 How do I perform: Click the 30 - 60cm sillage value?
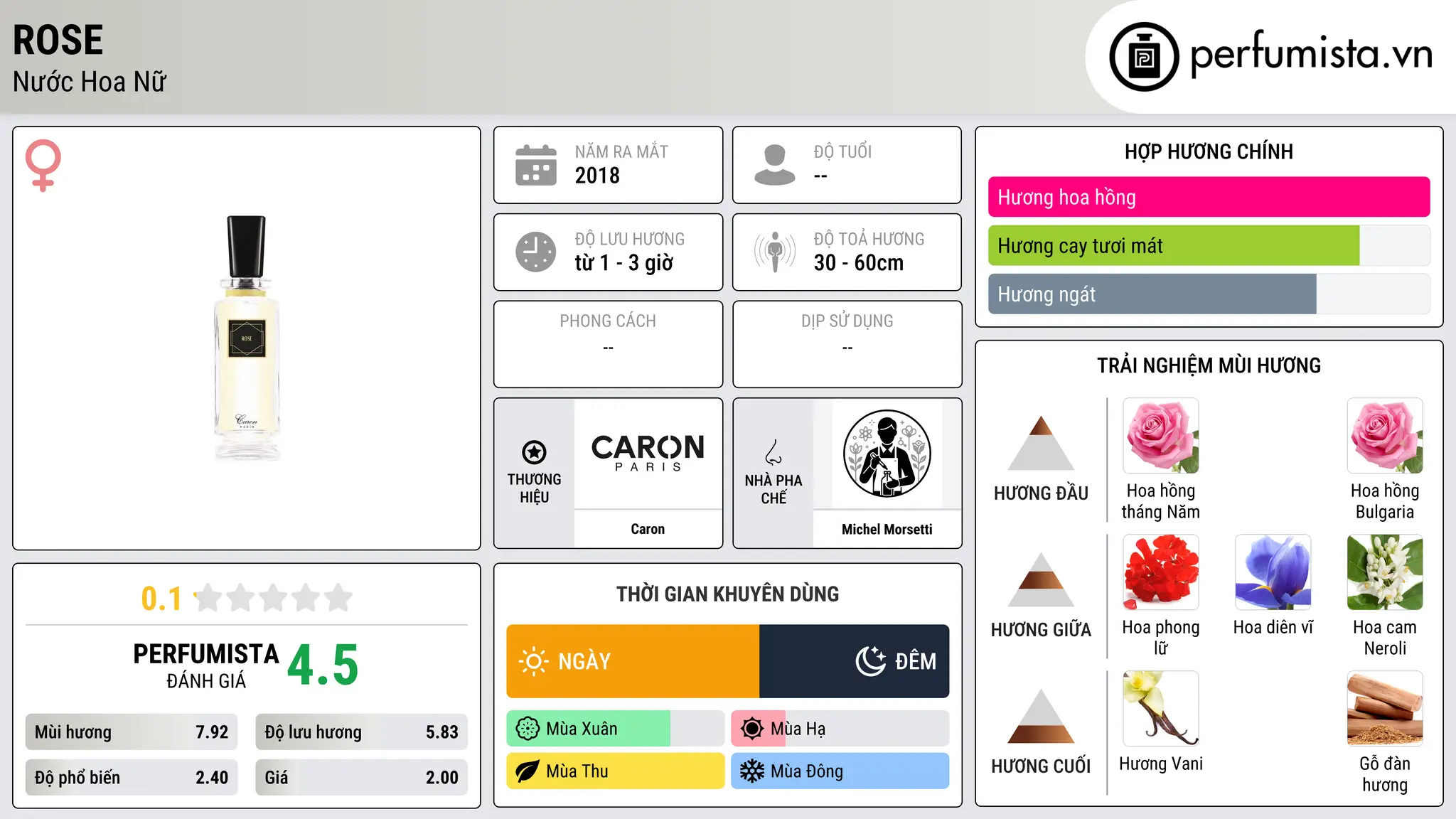coord(859,263)
